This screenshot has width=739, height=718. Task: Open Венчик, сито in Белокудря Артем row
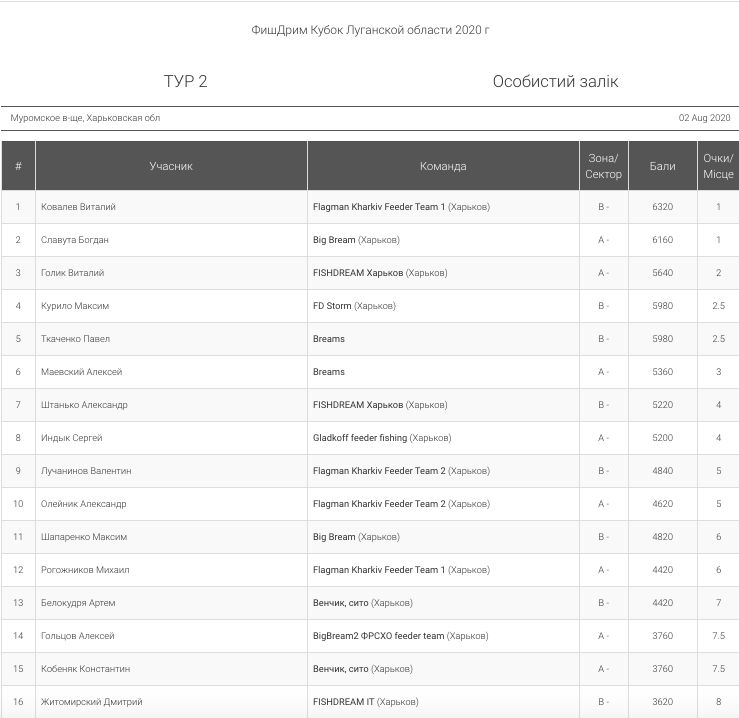[341, 603]
